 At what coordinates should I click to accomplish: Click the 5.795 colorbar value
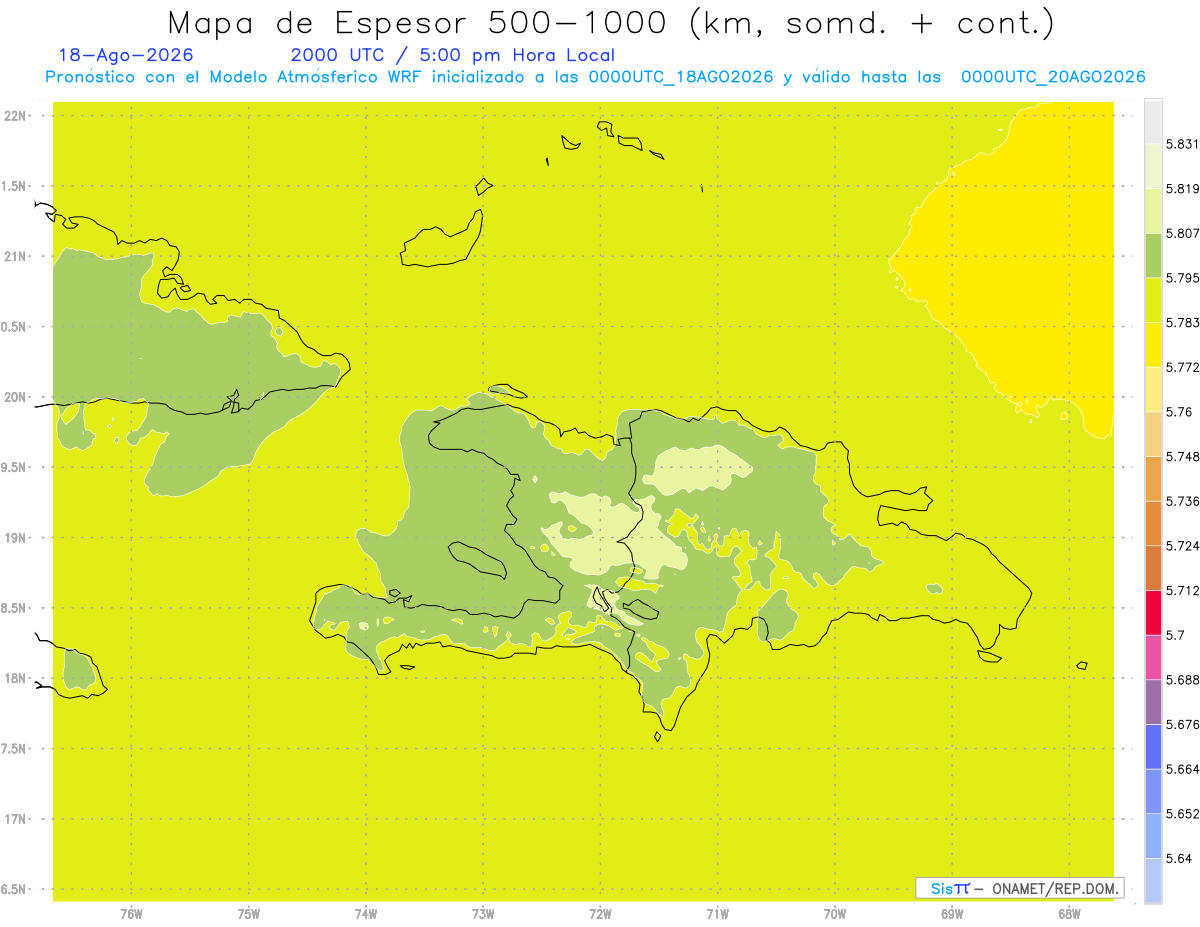click(x=1182, y=278)
